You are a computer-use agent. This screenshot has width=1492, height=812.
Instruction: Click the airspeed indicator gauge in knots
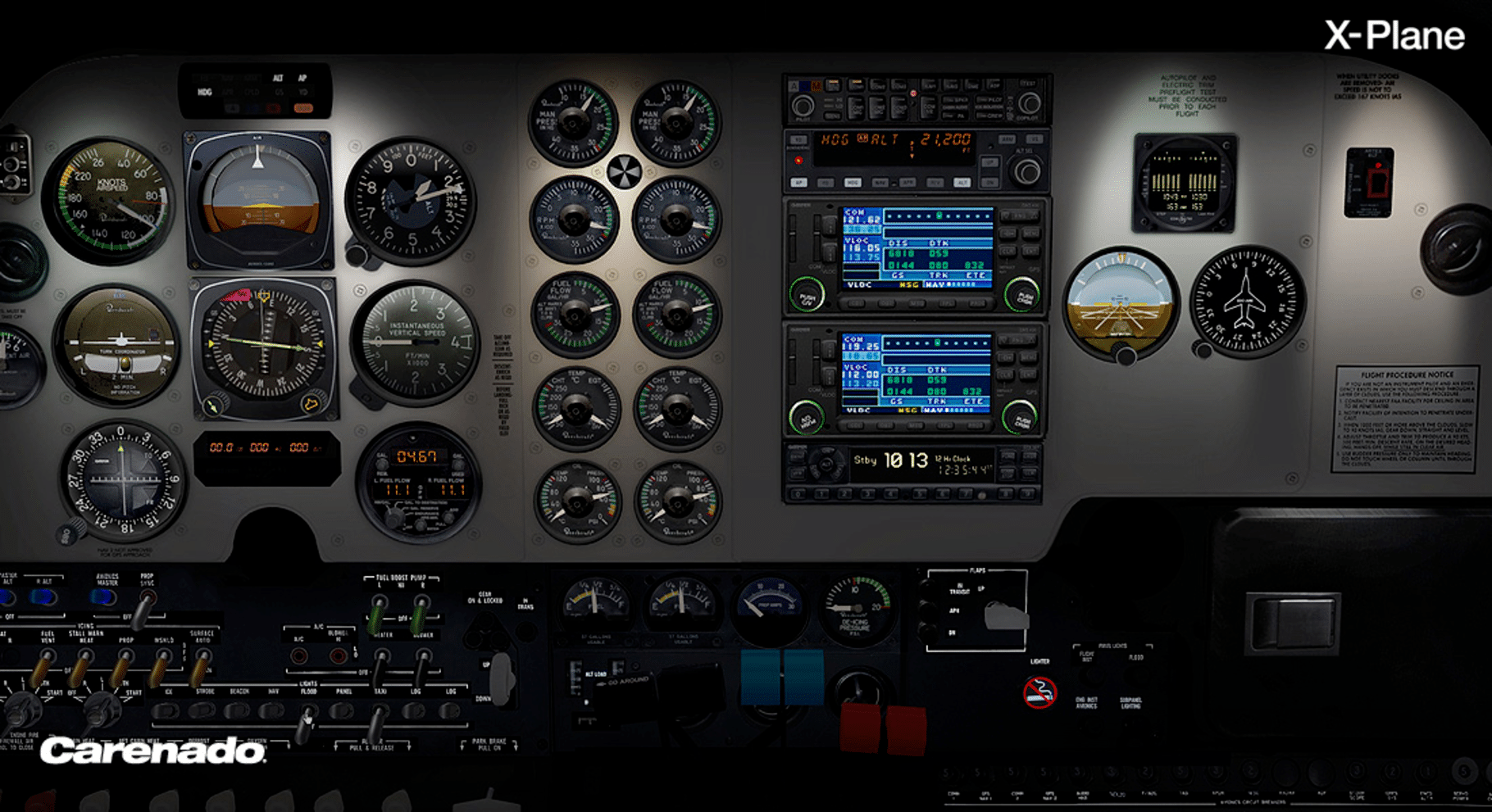coord(107,201)
